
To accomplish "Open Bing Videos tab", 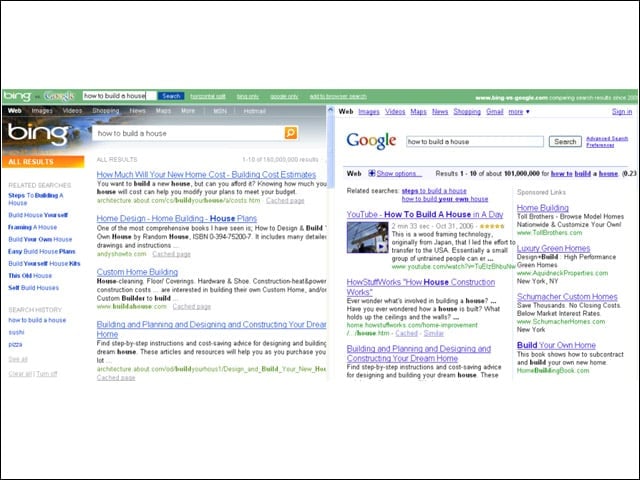I will (x=72, y=111).
